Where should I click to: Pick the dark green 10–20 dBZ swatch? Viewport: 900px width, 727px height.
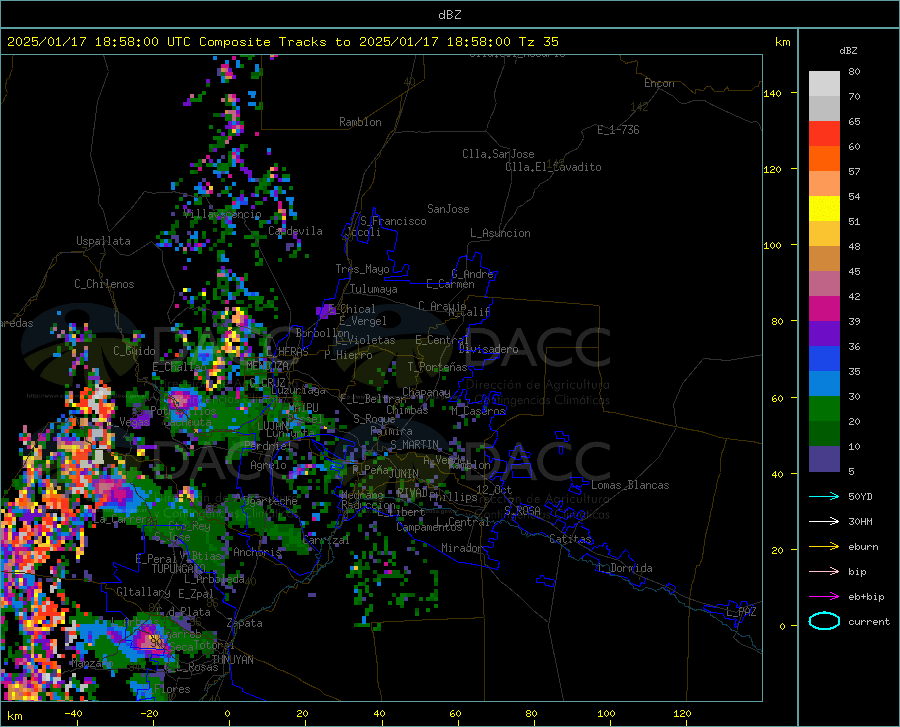824,434
